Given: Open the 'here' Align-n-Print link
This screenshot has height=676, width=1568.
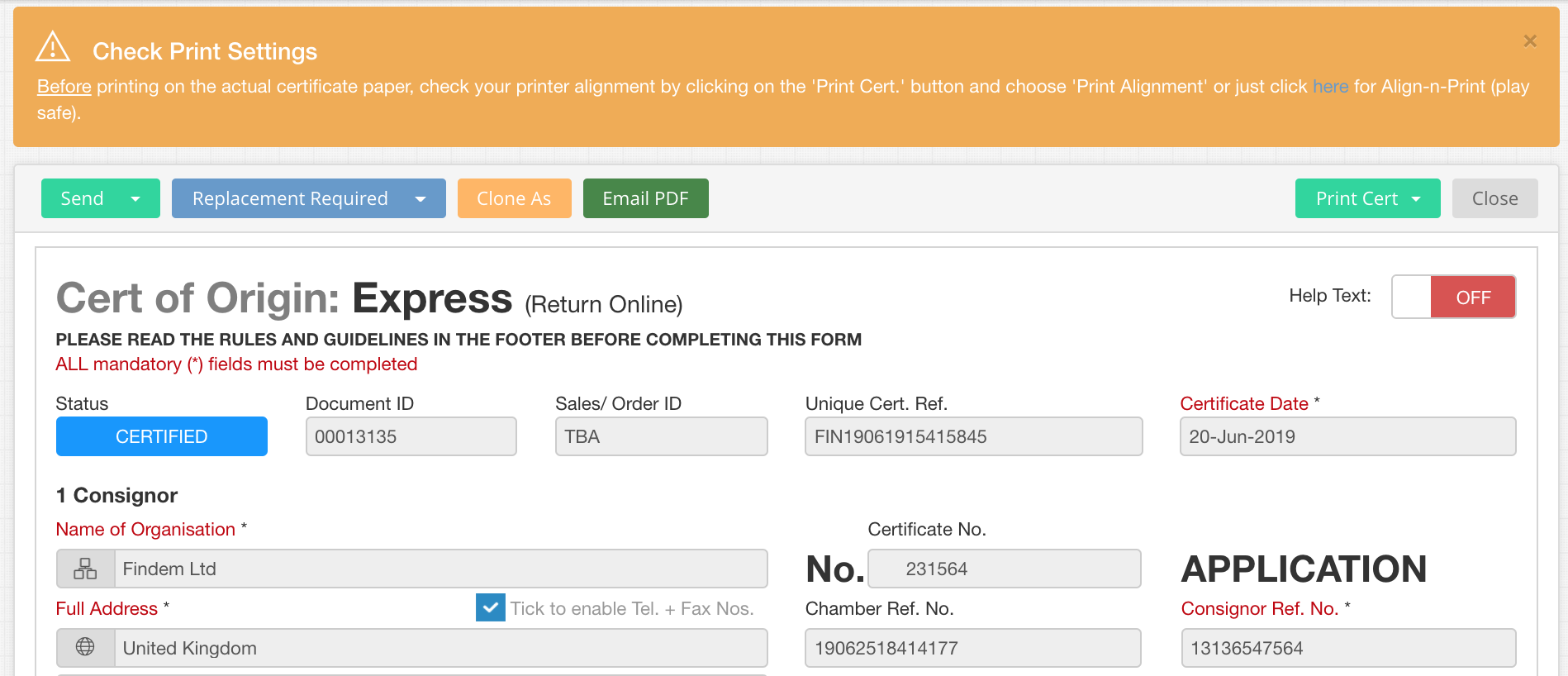Looking at the screenshot, I should point(1330,87).
